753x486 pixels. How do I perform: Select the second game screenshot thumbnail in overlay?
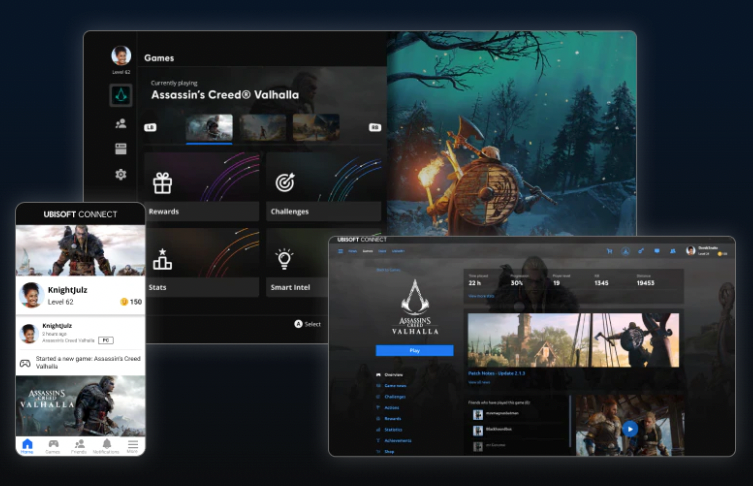coord(263,127)
